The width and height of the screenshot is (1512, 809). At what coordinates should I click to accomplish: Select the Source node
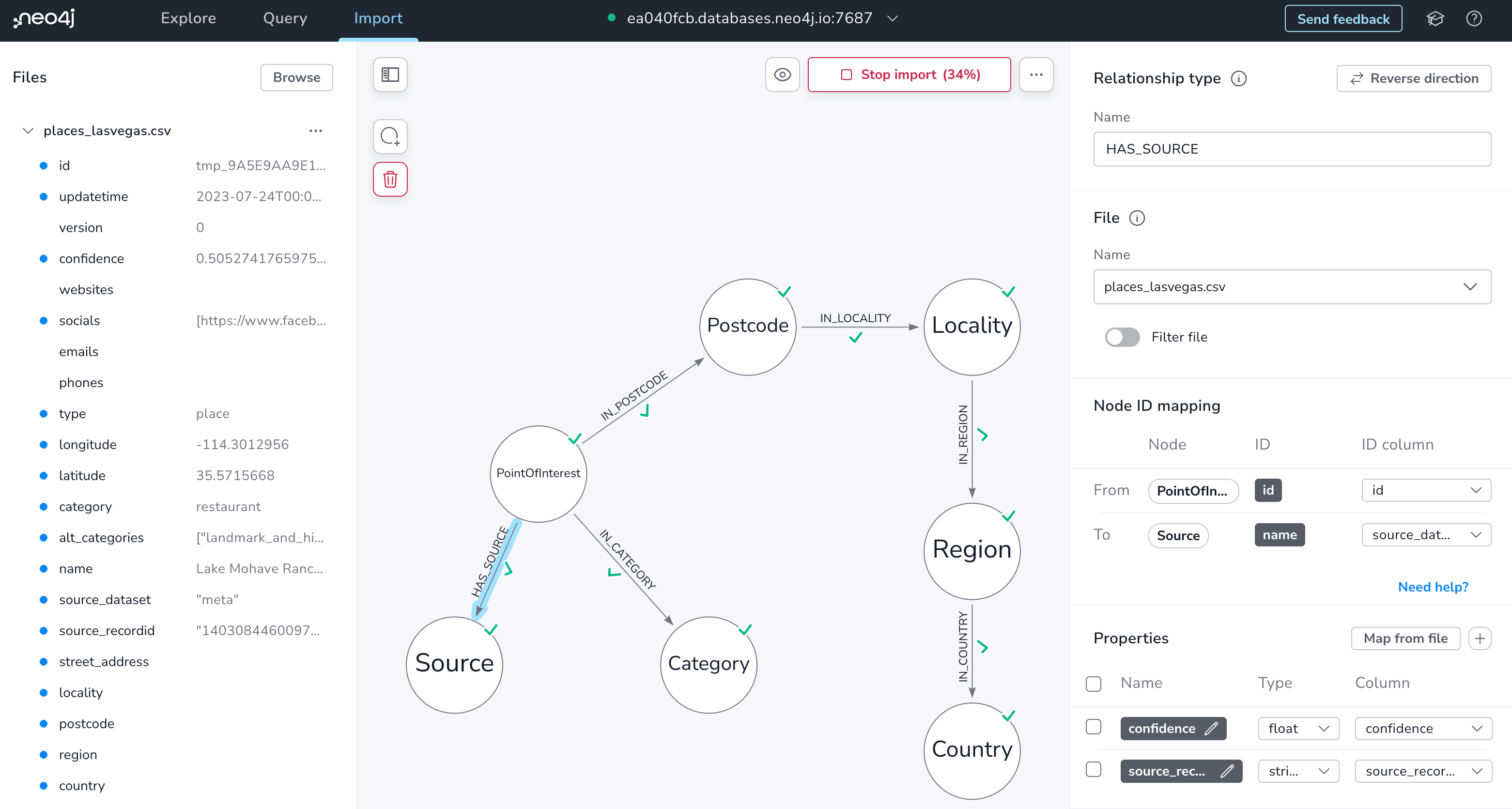tap(454, 665)
